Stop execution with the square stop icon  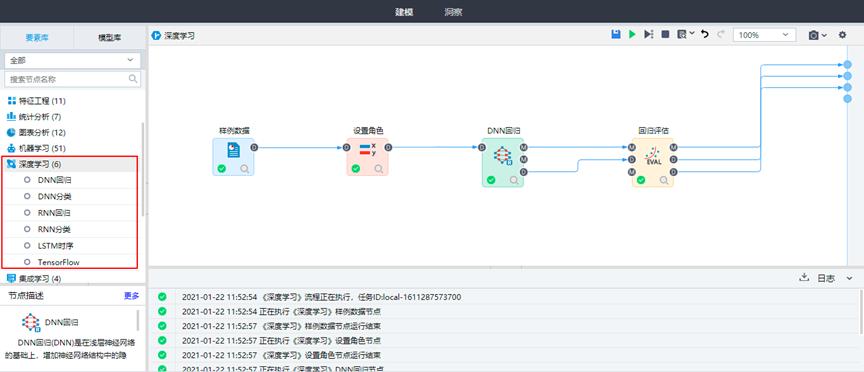665,34
